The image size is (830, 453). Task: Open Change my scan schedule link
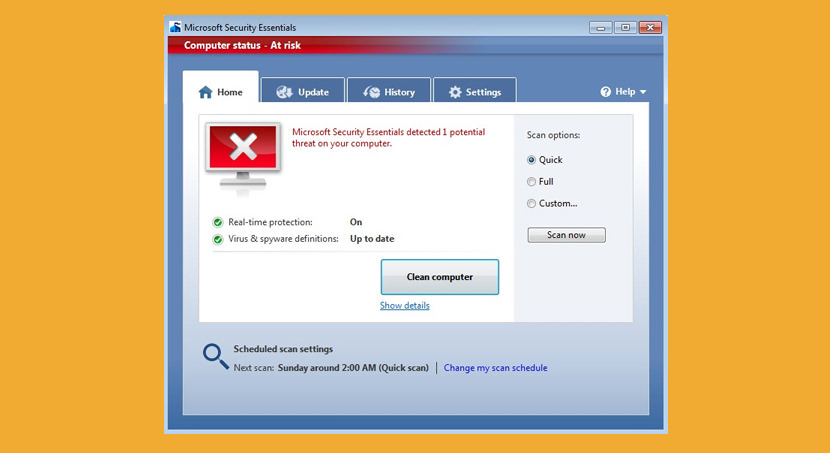pyautogui.click(x=495, y=368)
